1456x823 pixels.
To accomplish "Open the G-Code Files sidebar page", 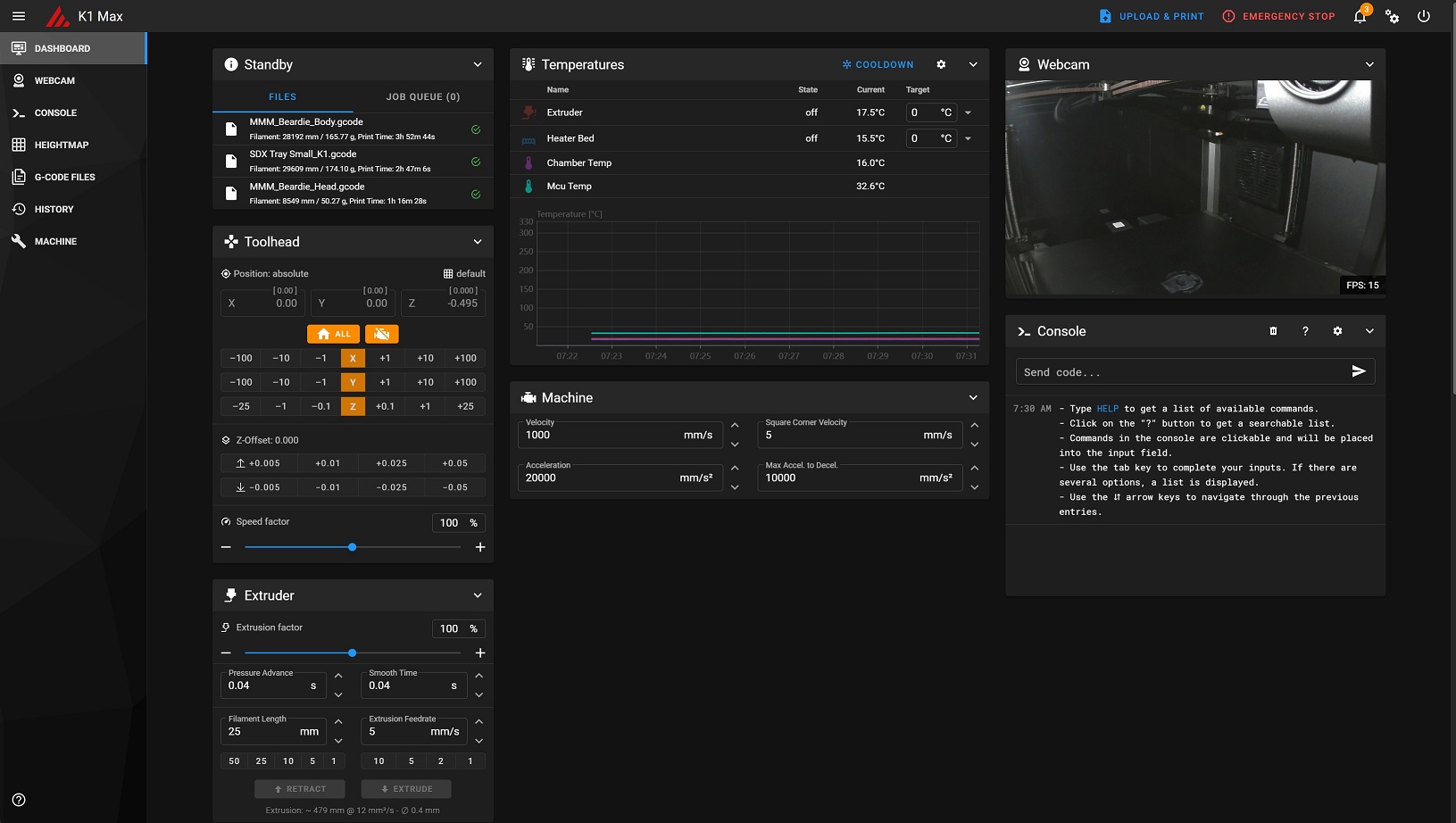I will click(x=64, y=177).
